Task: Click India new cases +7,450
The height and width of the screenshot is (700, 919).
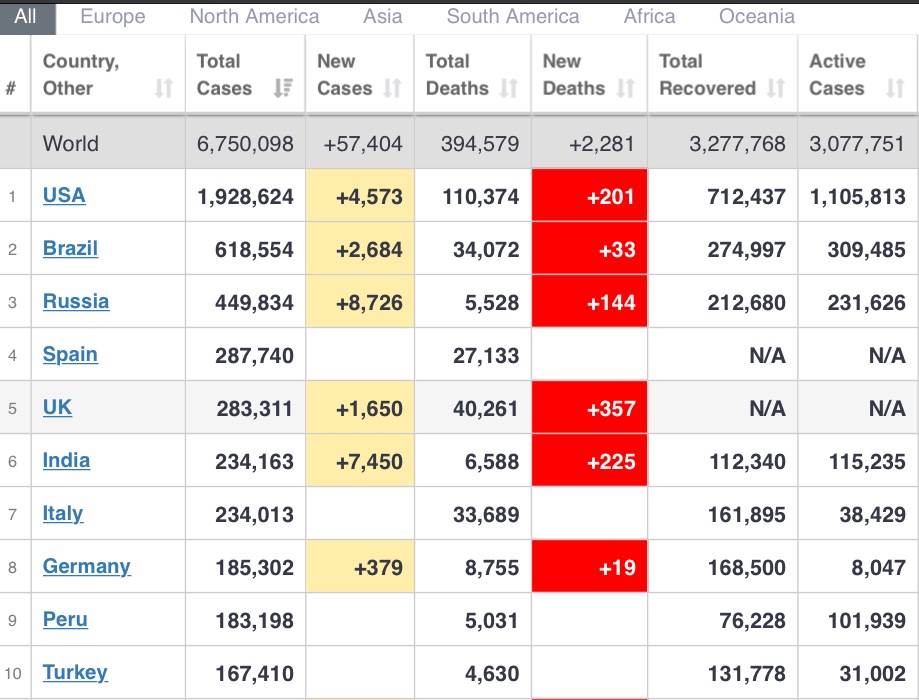Action: click(369, 462)
